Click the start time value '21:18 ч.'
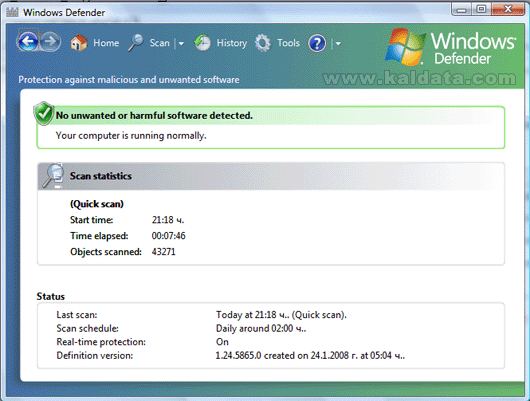Screen dimensions: 530x401 click(168, 220)
